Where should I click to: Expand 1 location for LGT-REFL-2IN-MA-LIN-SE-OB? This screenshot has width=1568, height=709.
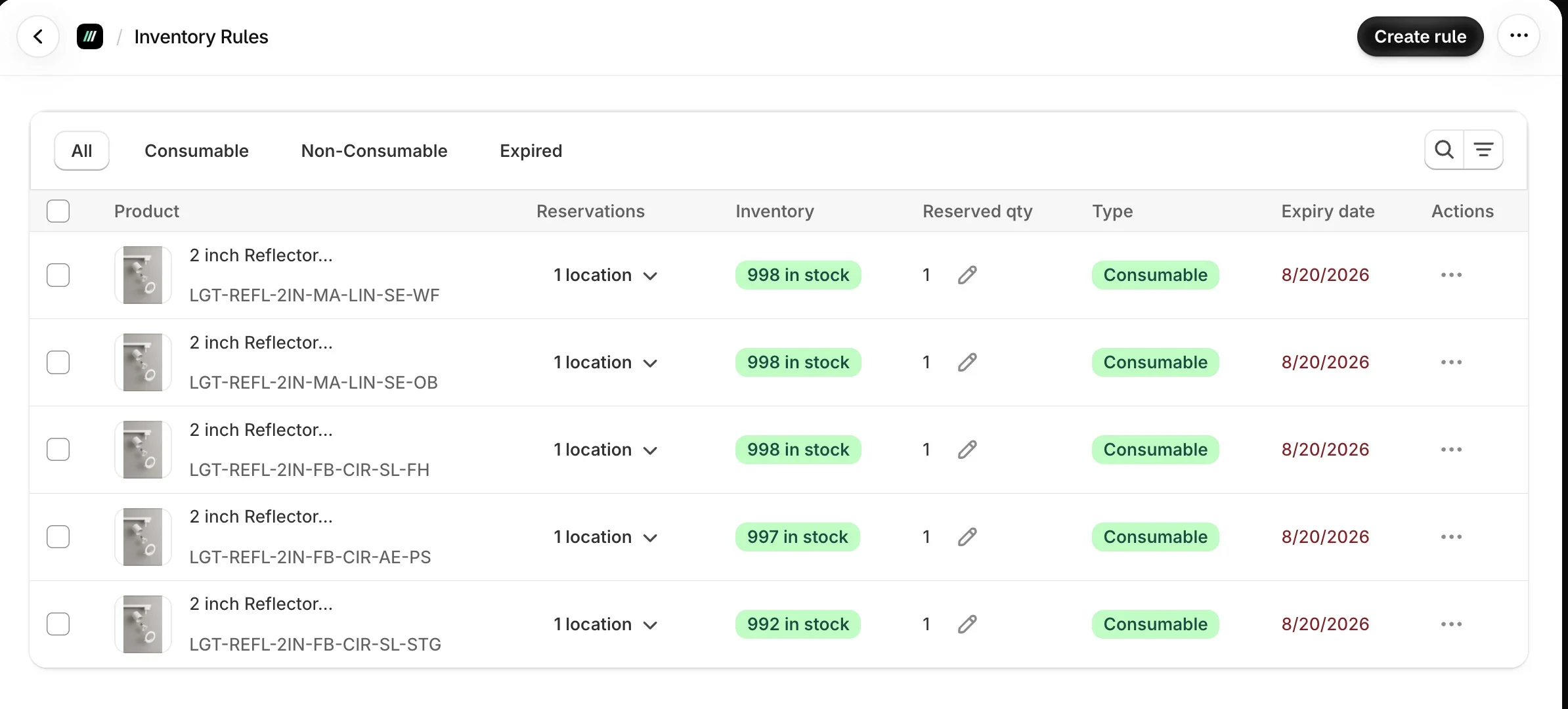(x=605, y=362)
